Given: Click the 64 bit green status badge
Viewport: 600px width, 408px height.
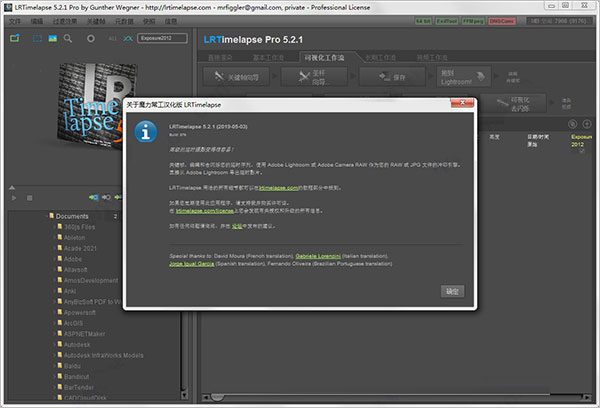Looking at the screenshot, I should (424, 21).
